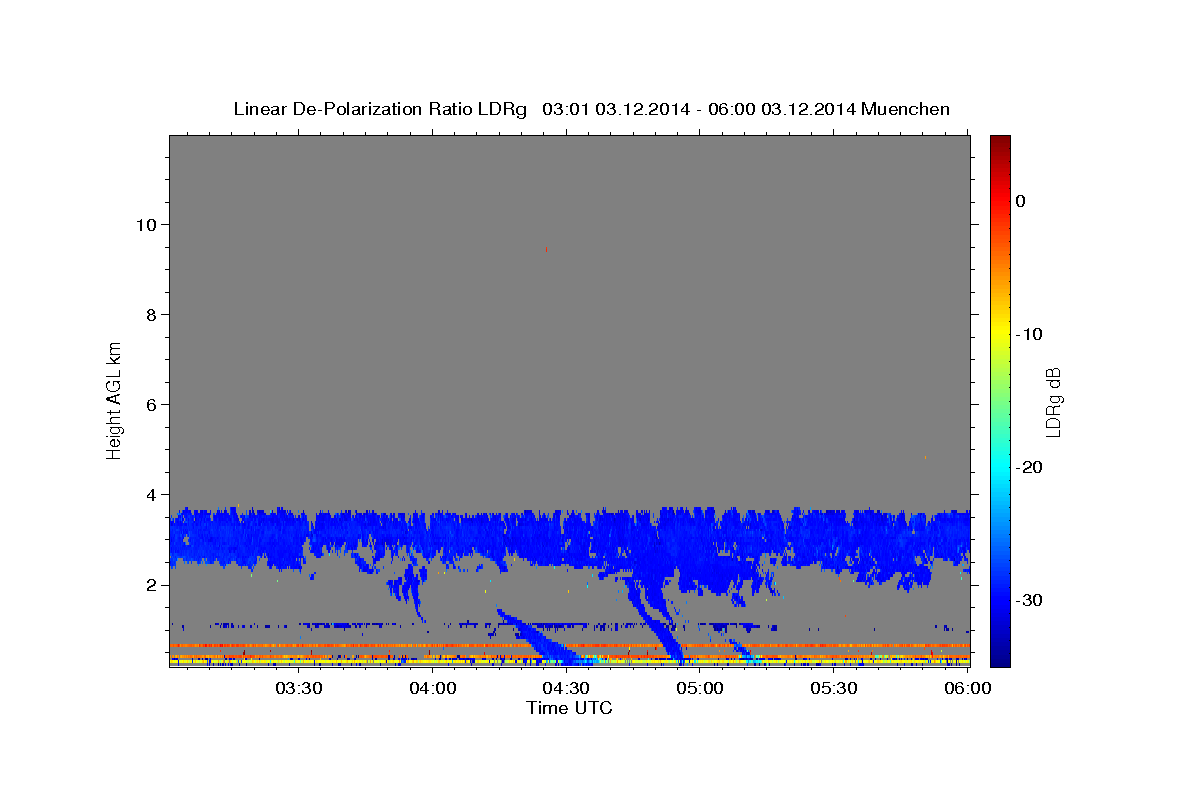Click the colorbar value -30
The width and height of the screenshot is (1200, 800).
(x=1030, y=600)
